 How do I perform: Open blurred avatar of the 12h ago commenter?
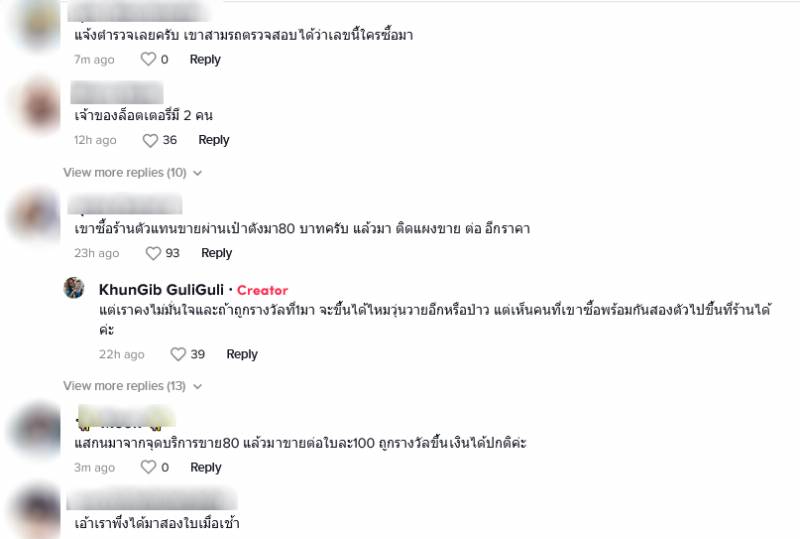[x=39, y=106]
